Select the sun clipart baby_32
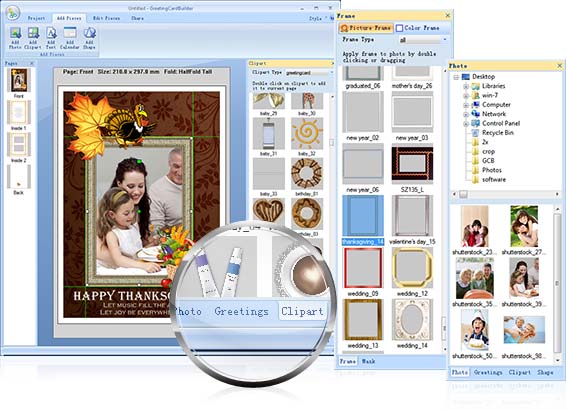This screenshot has width=566, height=410. [x=307, y=133]
